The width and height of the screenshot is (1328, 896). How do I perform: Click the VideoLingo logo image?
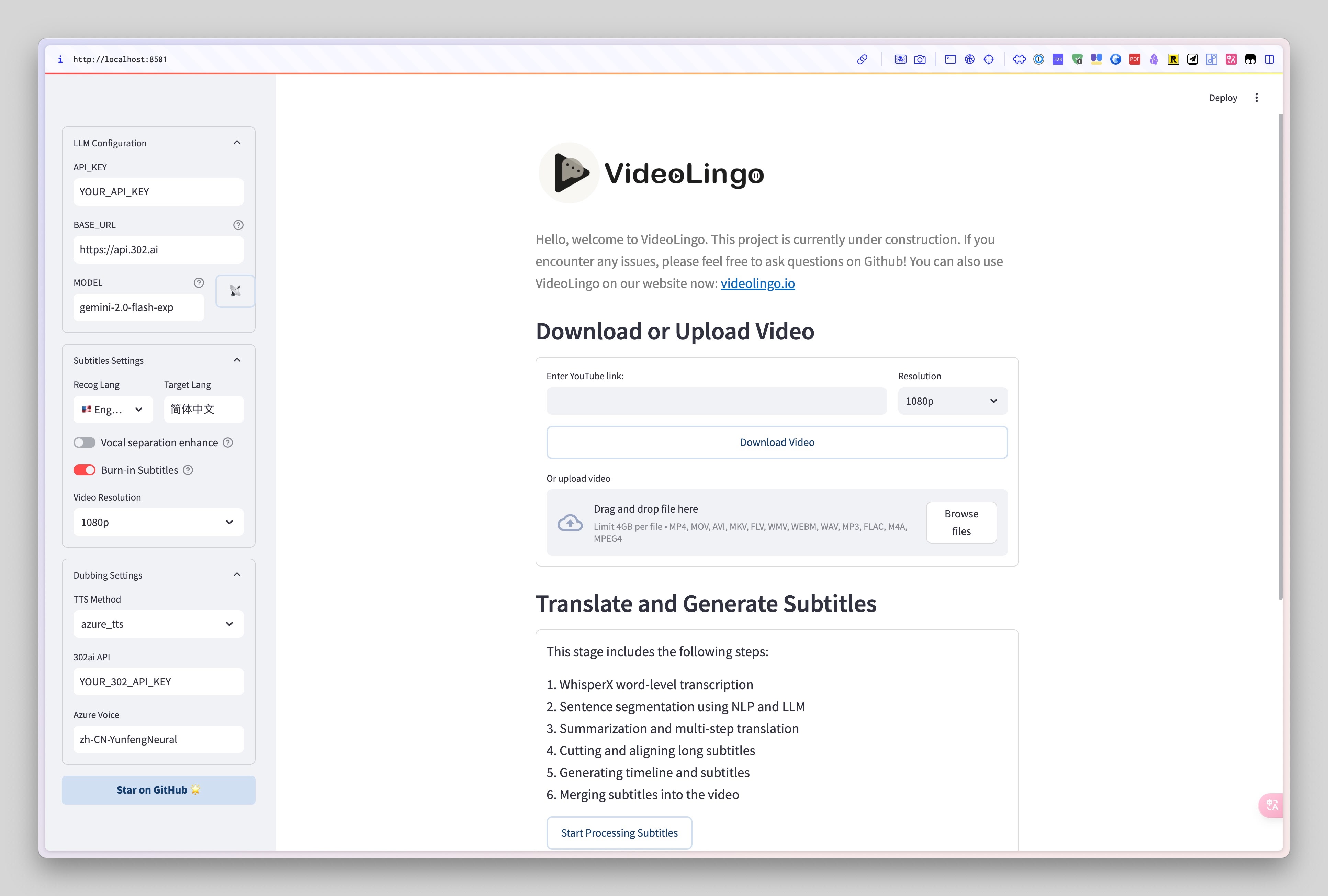[x=651, y=173]
